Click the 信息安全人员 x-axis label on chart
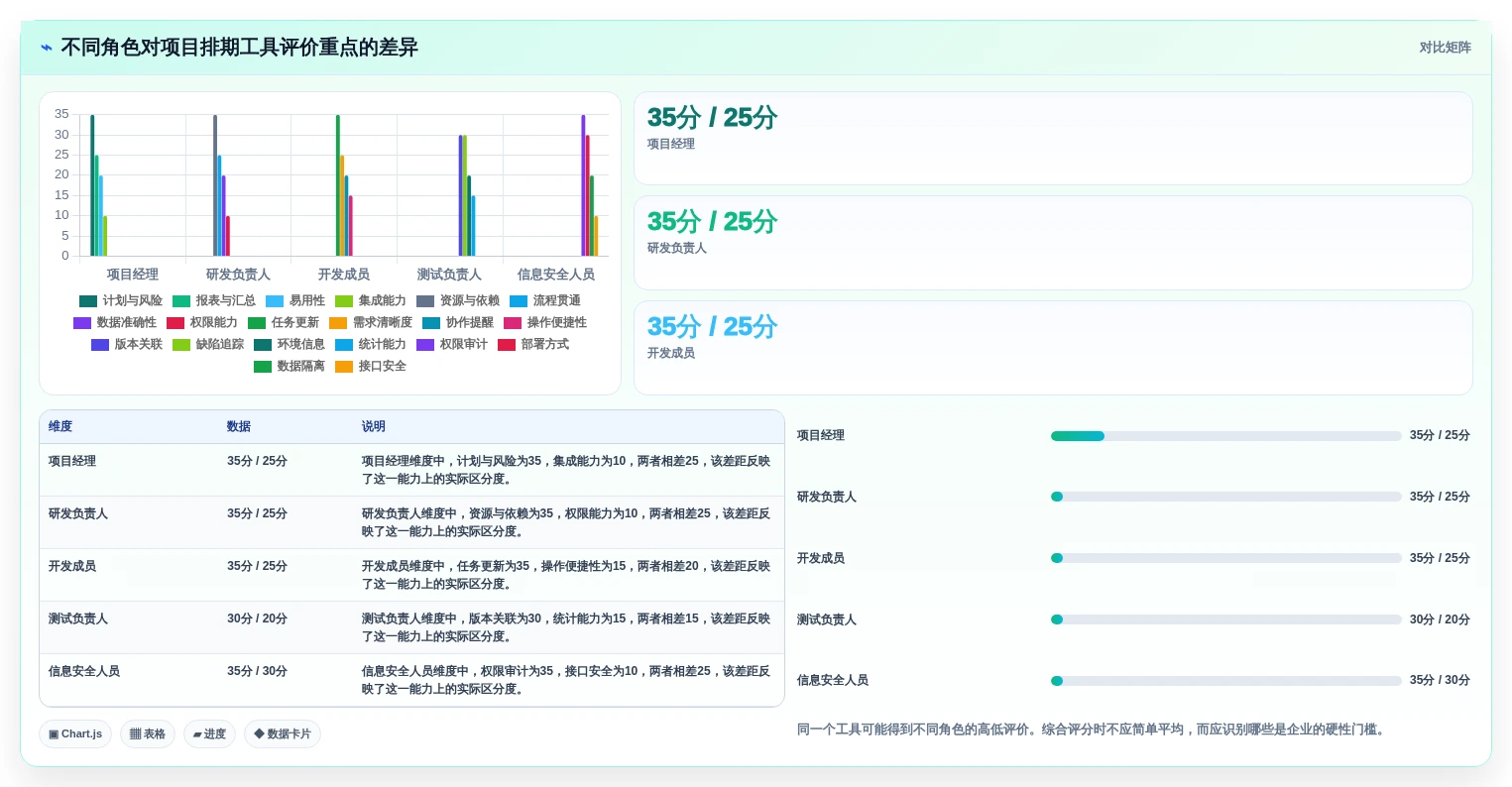1512x787 pixels. point(556,275)
